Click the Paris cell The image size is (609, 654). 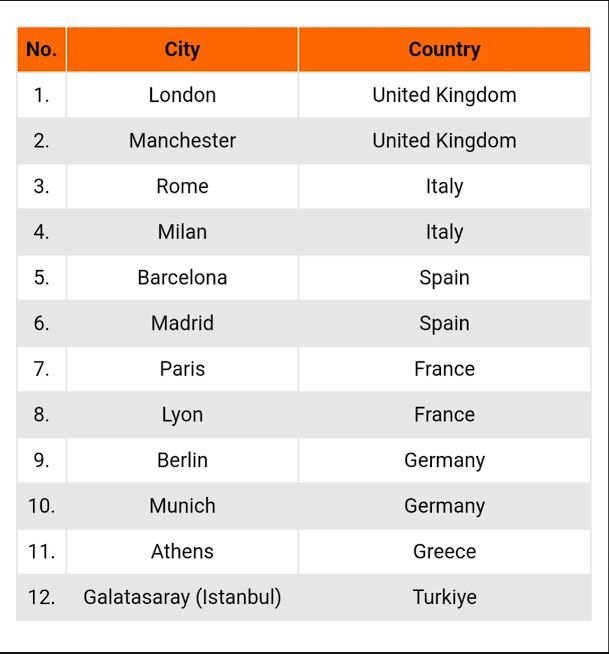click(x=182, y=369)
